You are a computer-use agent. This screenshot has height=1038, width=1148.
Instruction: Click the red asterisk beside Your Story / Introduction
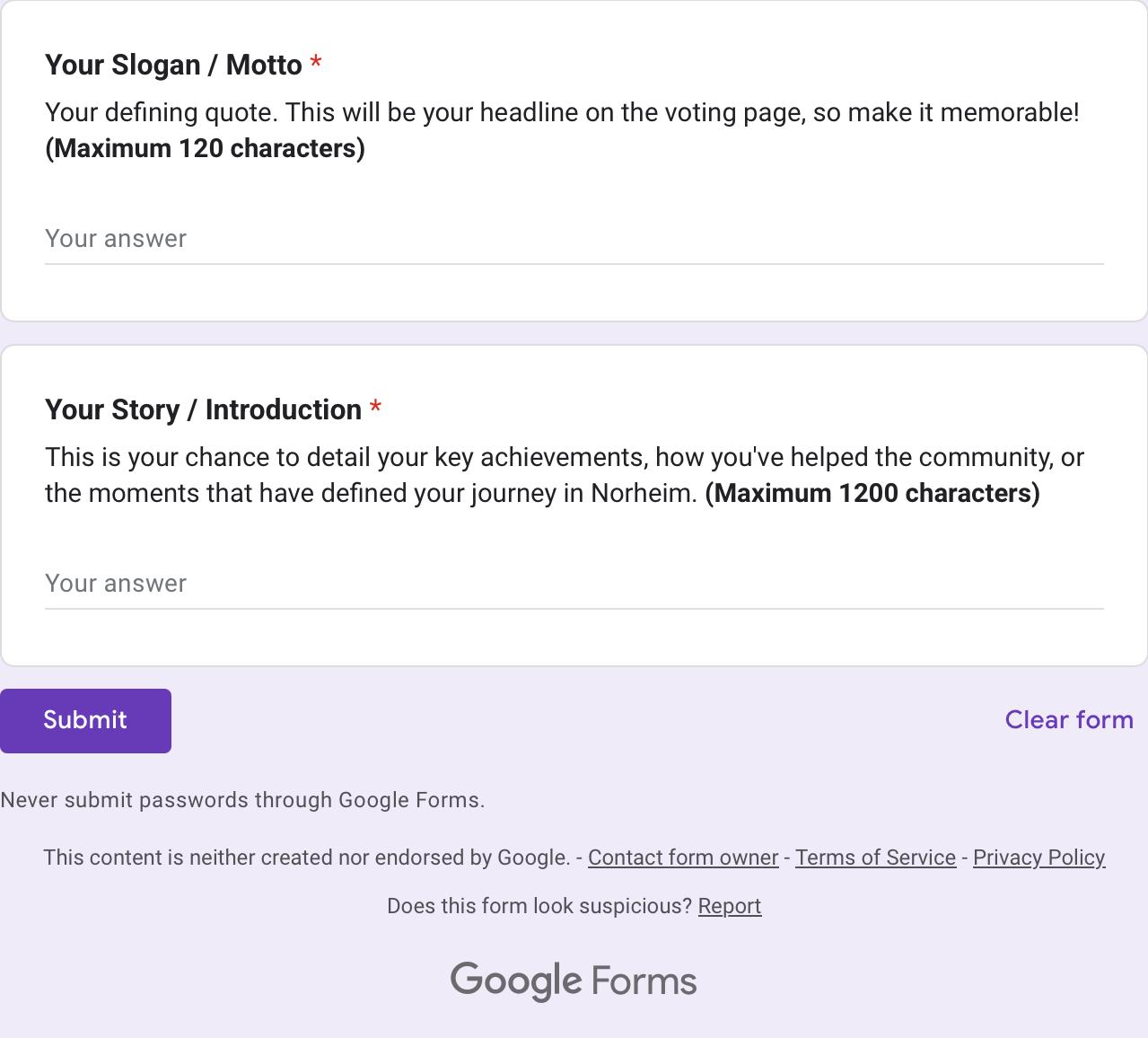click(375, 409)
